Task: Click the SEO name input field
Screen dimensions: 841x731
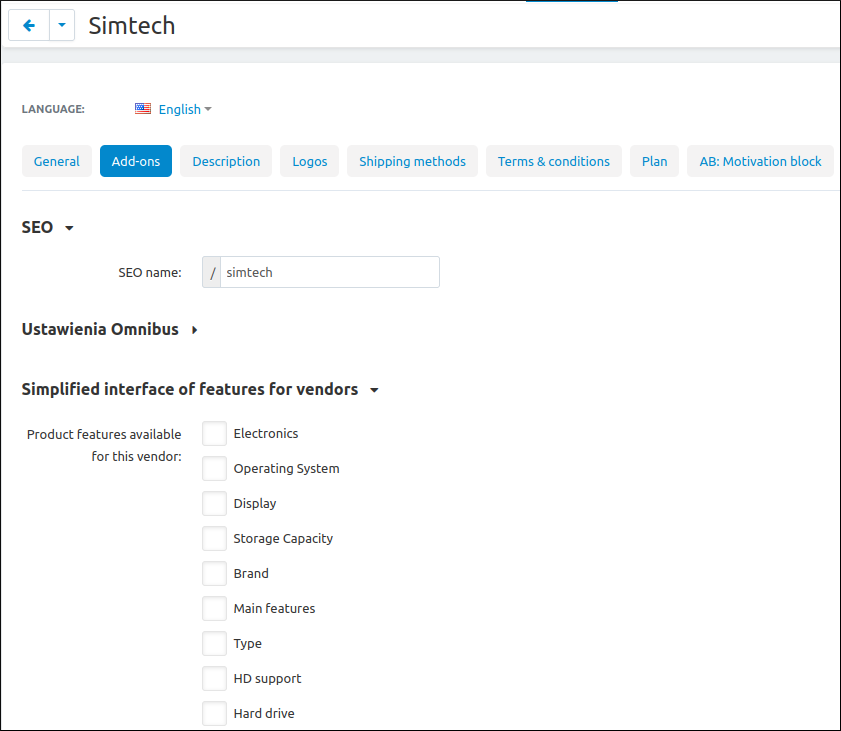Action: pyautogui.click(x=329, y=272)
